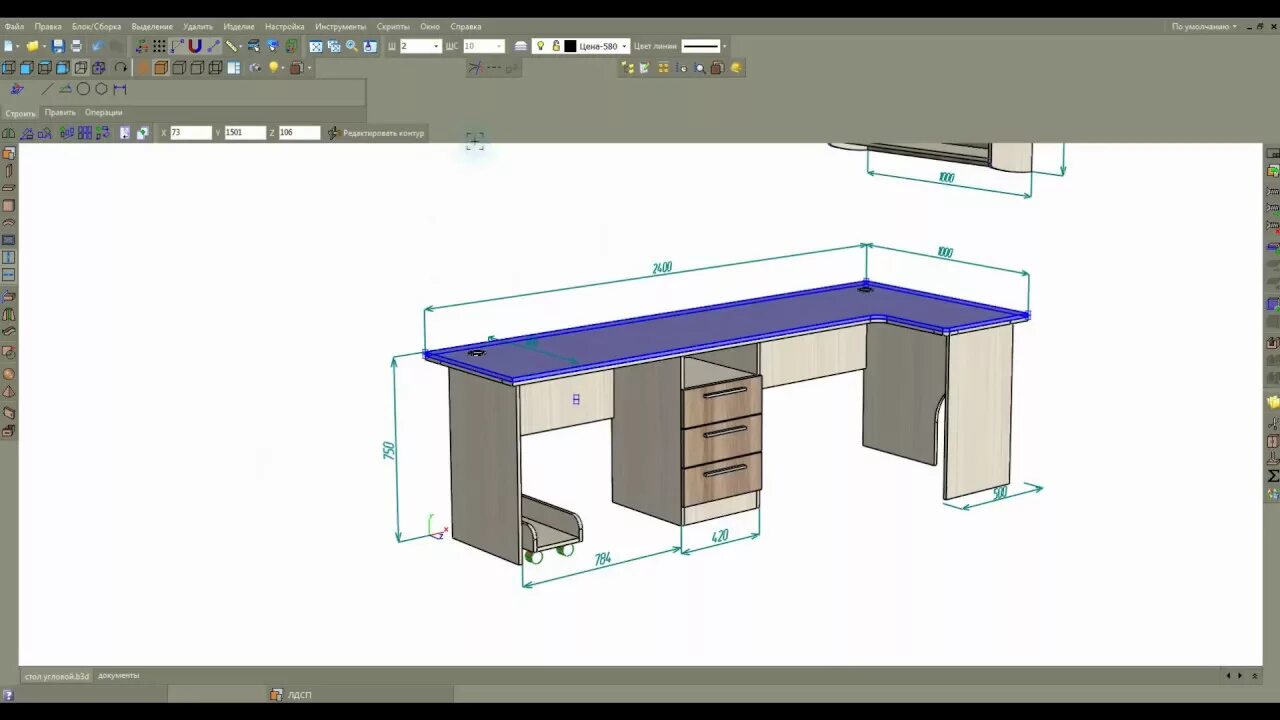Open the Выделение menu
1280x720 pixels.
(x=152, y=27)
